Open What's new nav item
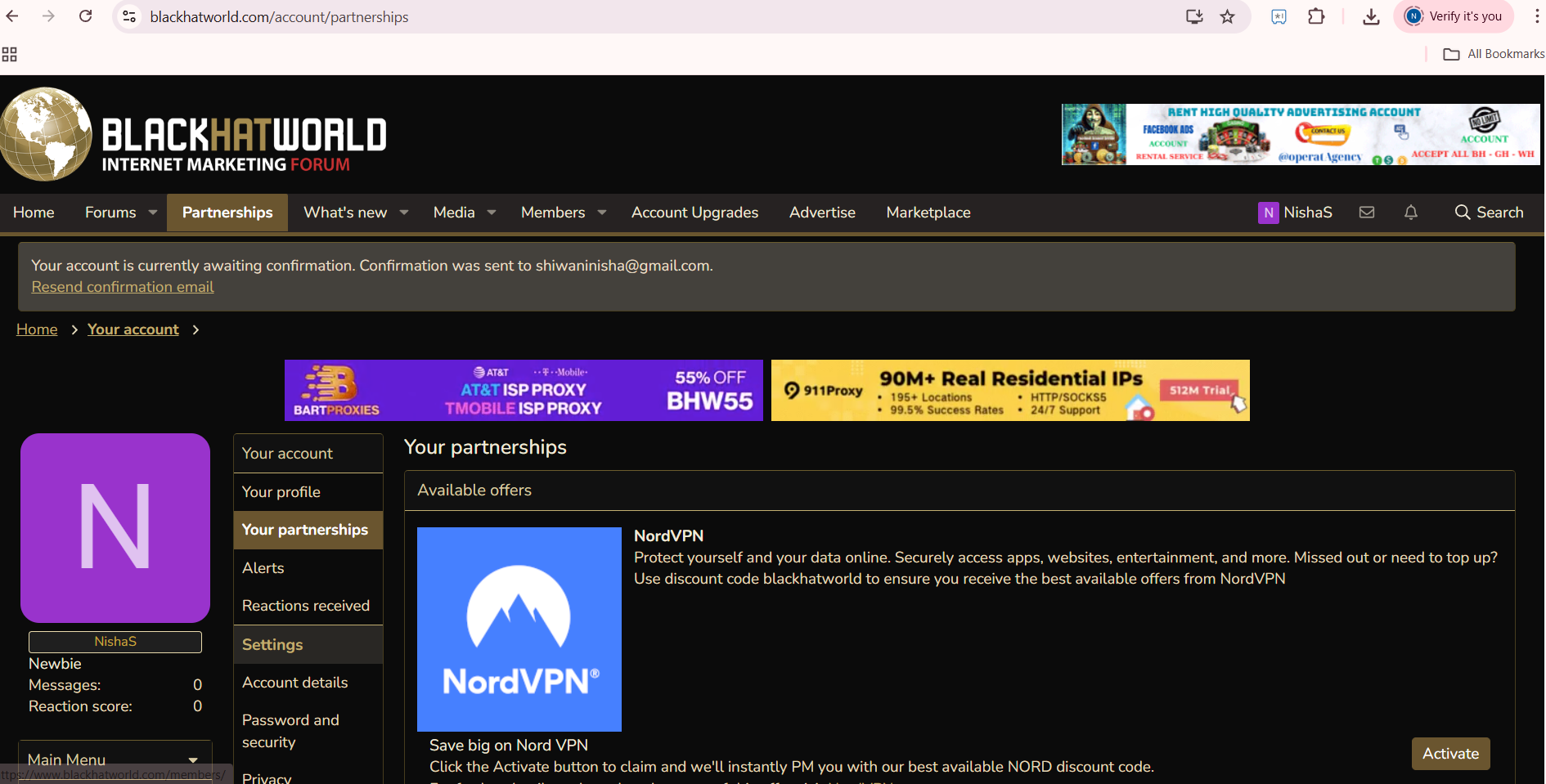Viewport: 1546px width, 784px height. (345, 213)
